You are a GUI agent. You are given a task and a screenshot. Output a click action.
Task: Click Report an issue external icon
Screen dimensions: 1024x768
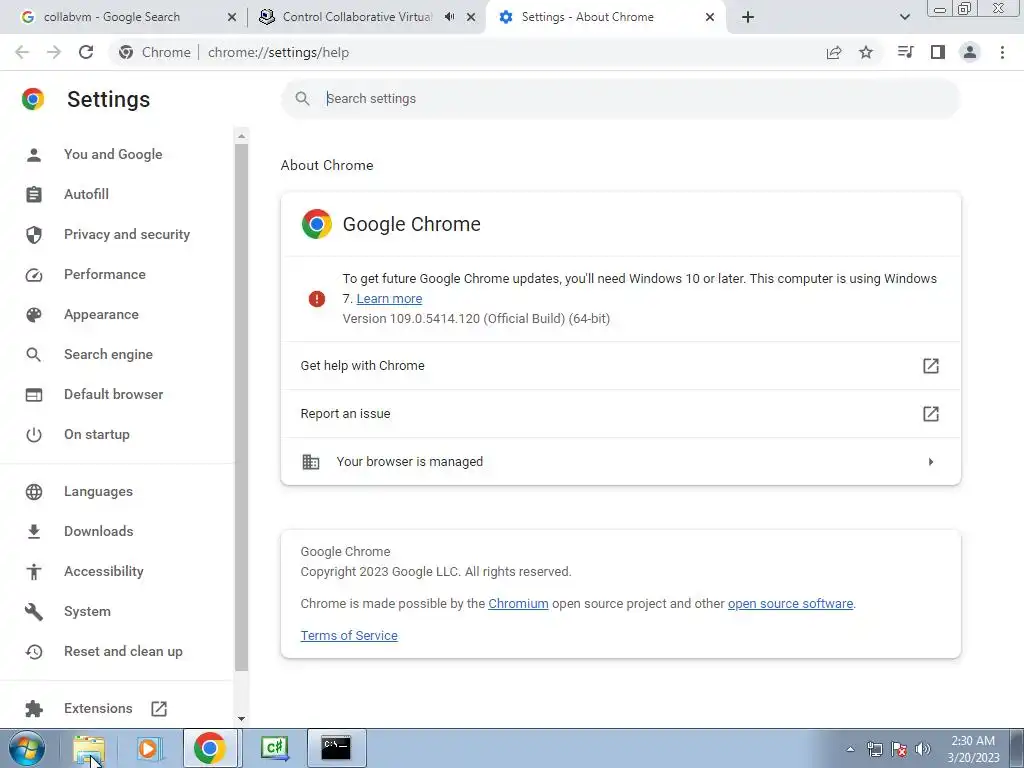coord(931,414)
